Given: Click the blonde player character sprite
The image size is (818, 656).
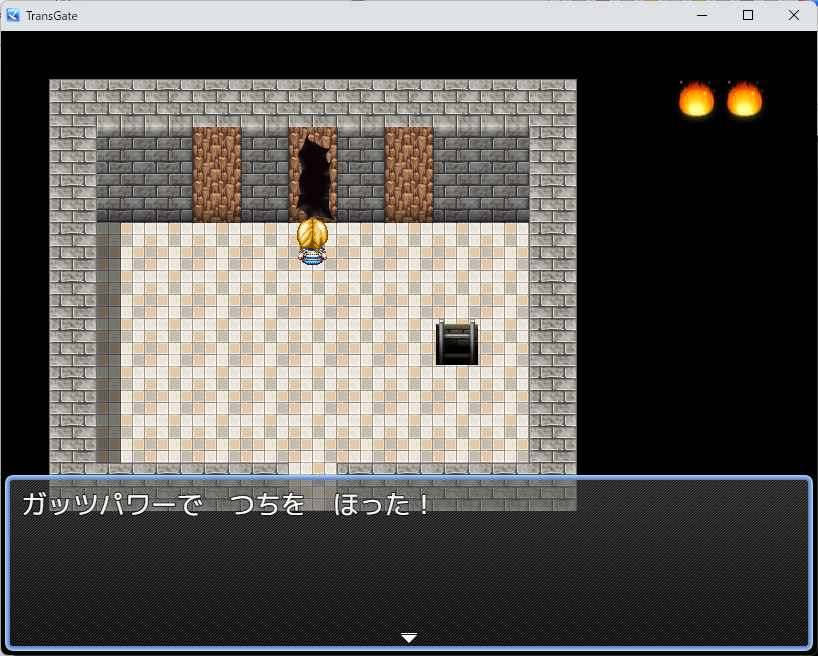Looking at the screenshot, I should click(312, 243).
